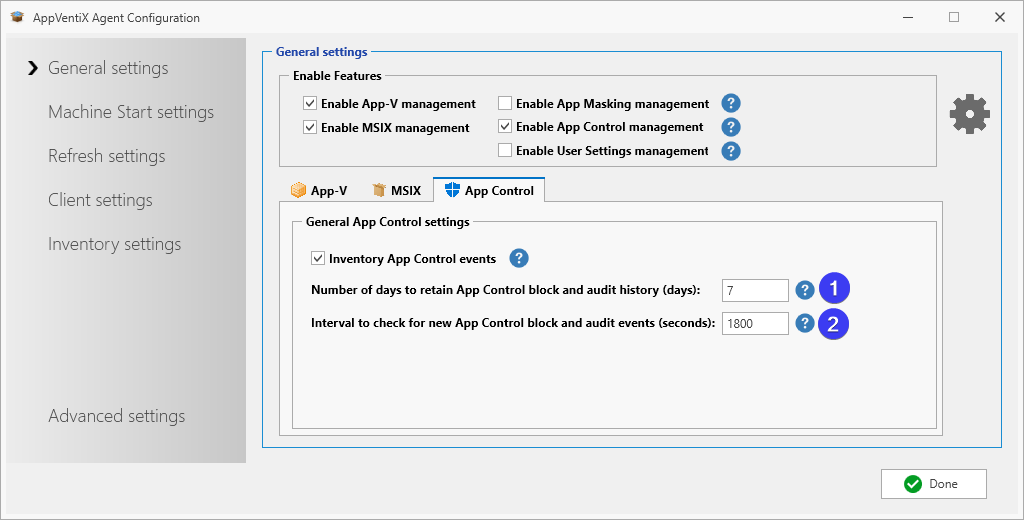Uncheck Inventory App Control events
Image resolution: width=1024 pixels, height=520 pixels.
[x=319, y=259]
